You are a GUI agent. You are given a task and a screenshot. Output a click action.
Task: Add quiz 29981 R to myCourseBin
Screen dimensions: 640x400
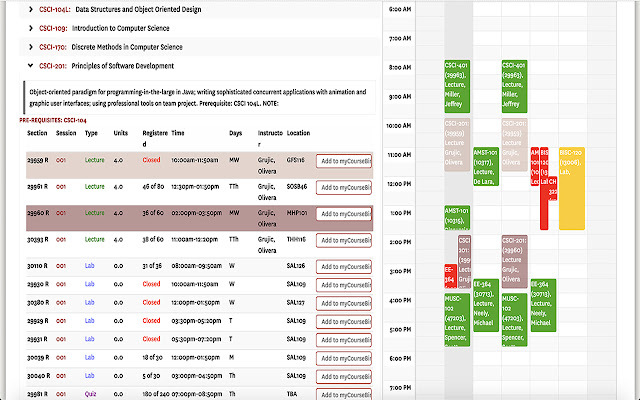[344, 394]
